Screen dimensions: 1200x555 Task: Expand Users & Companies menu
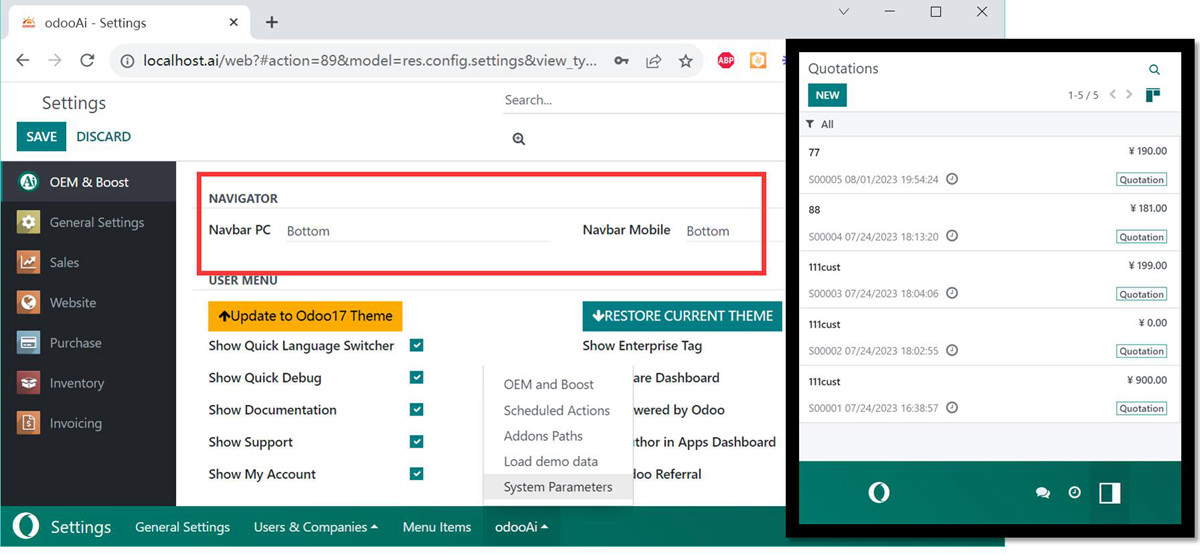pos(316,527)
